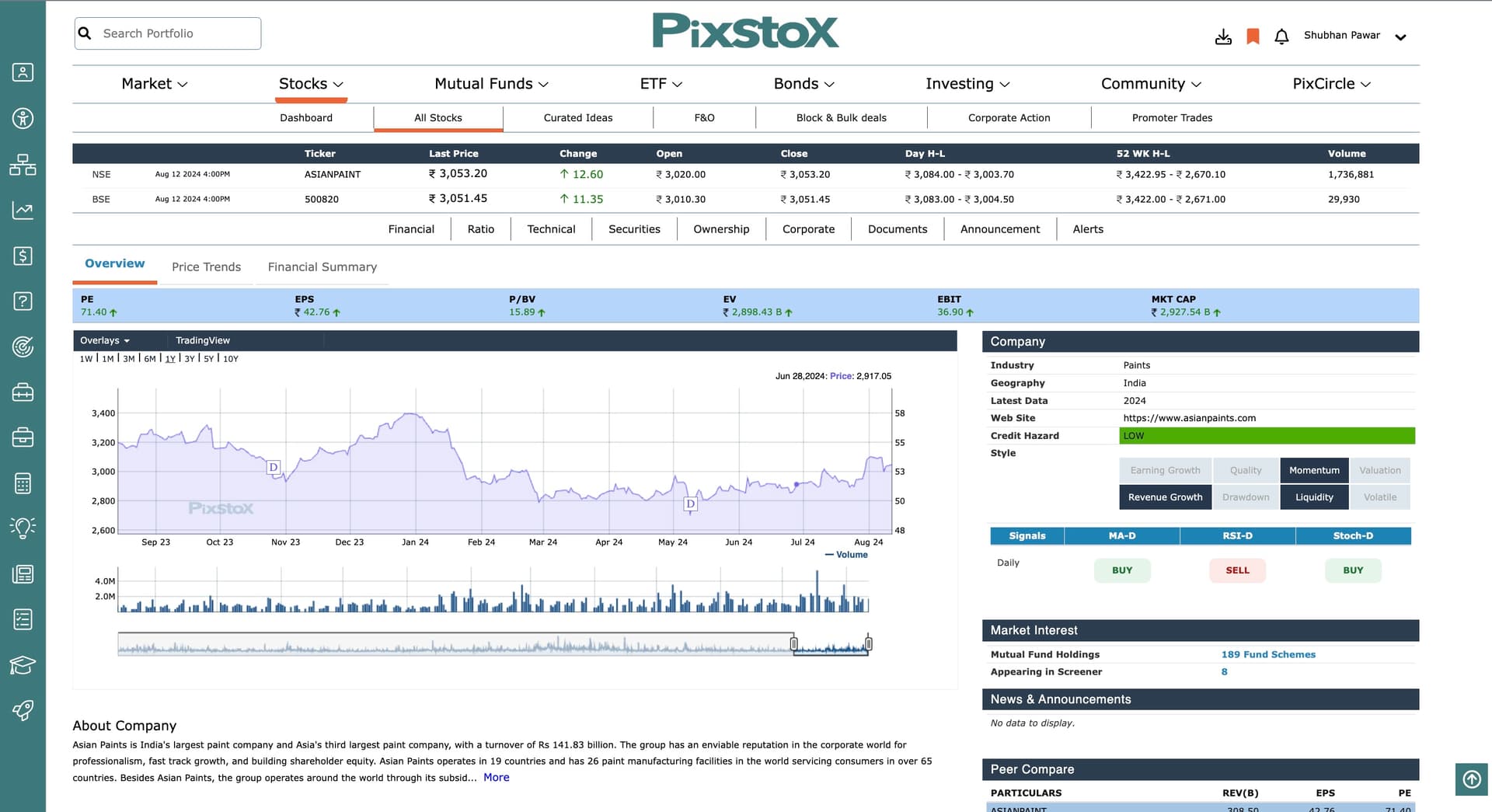1492x812 pixels.
Task: Click the left handle of the range slider
Action: [x=793, y=643]
